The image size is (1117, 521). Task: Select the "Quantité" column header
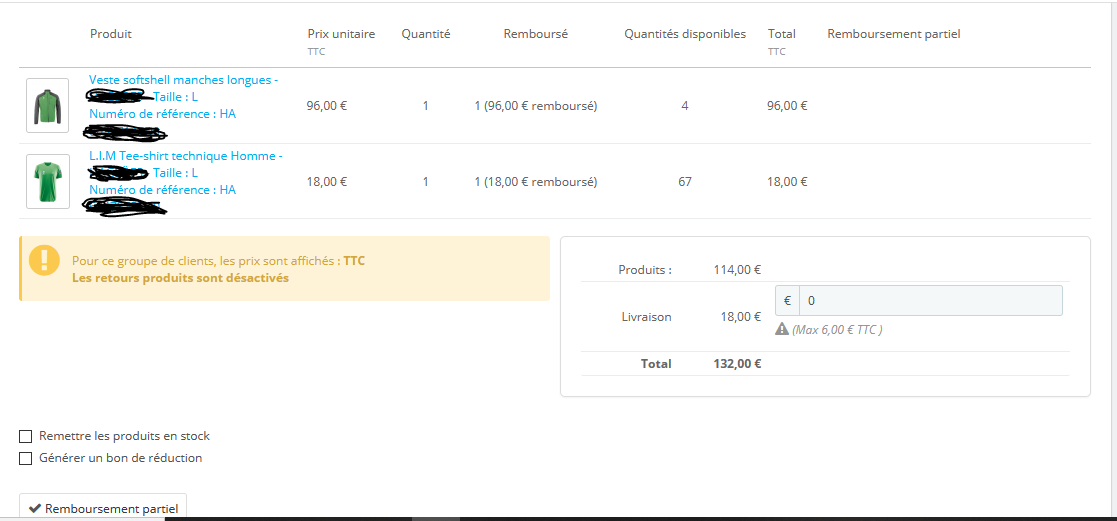tap(426, 34)
